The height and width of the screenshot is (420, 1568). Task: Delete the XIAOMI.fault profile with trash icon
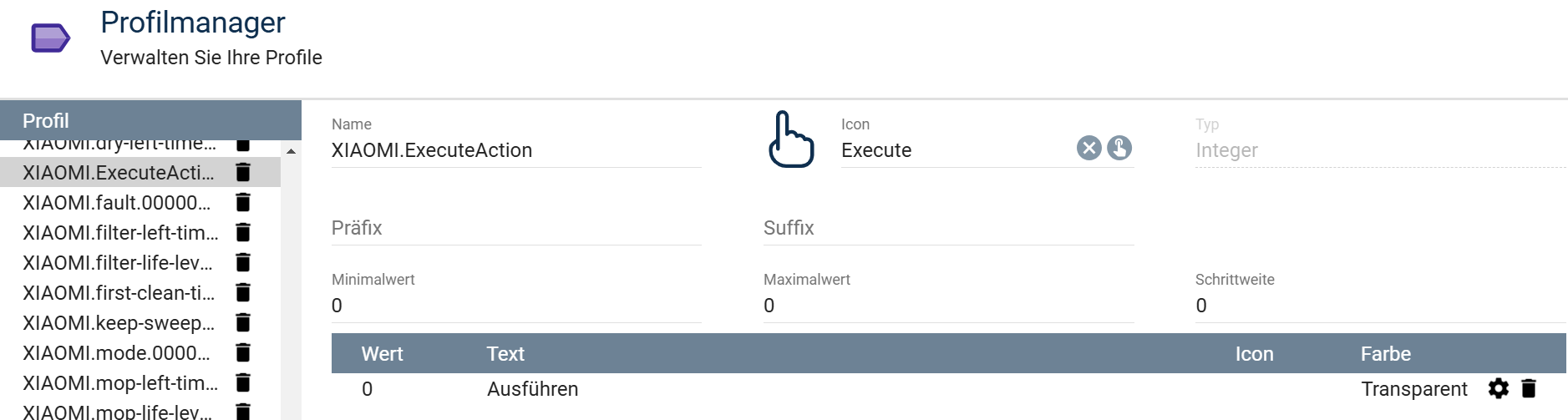coord(243,202)
